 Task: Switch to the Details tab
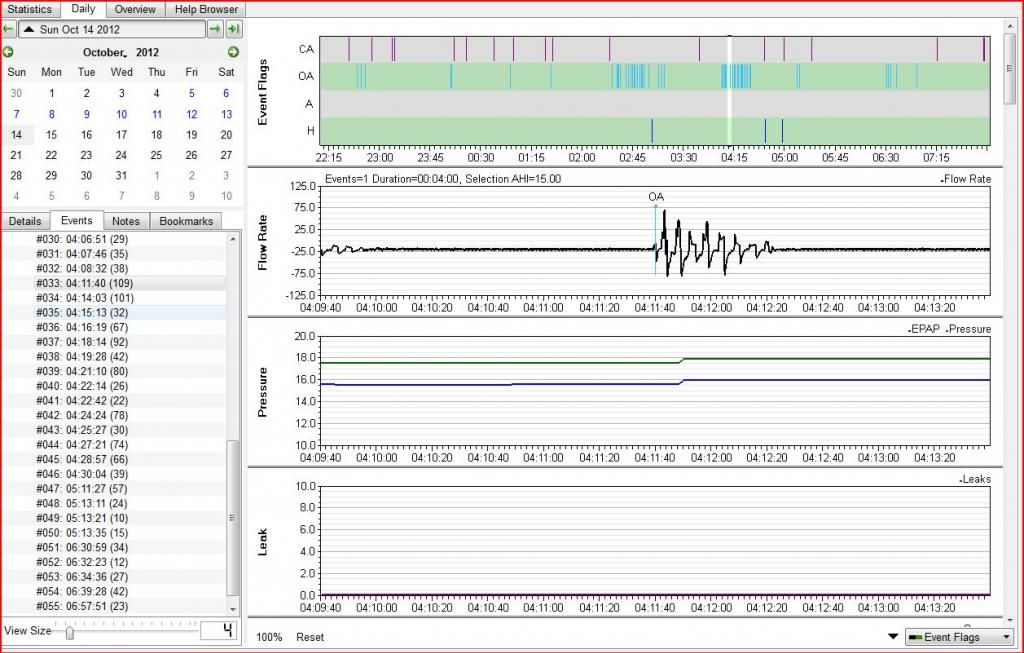click(x=25, y=221)
